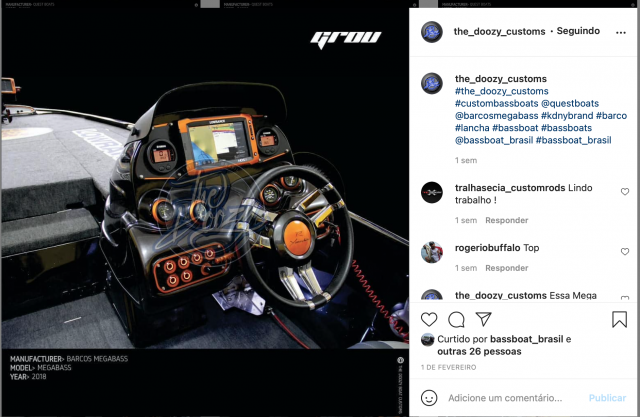Open mention @questboats
This screenshot has width=640, height=417.
coord(570,103)
